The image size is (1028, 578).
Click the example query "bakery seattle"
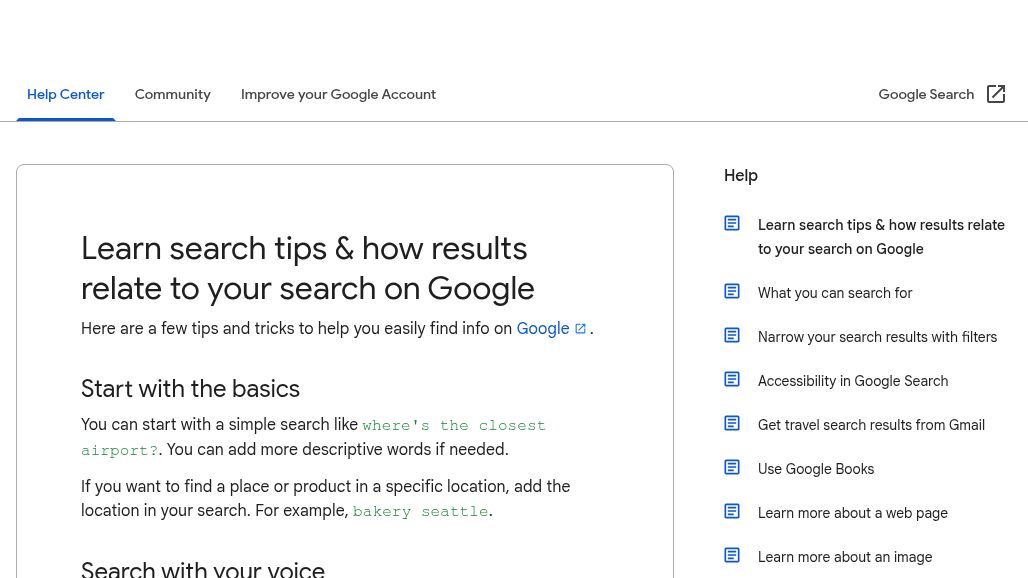(x=419, y=511)
